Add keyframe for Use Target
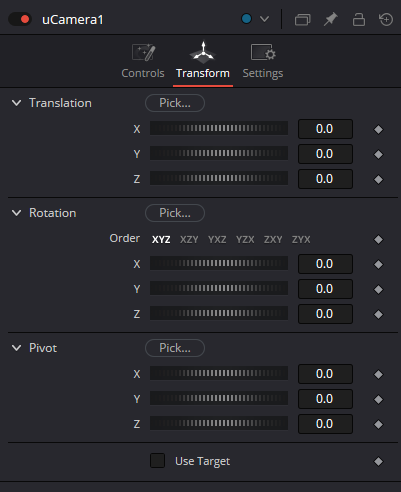Screen dimensions: 401x492 coord(378,462)
